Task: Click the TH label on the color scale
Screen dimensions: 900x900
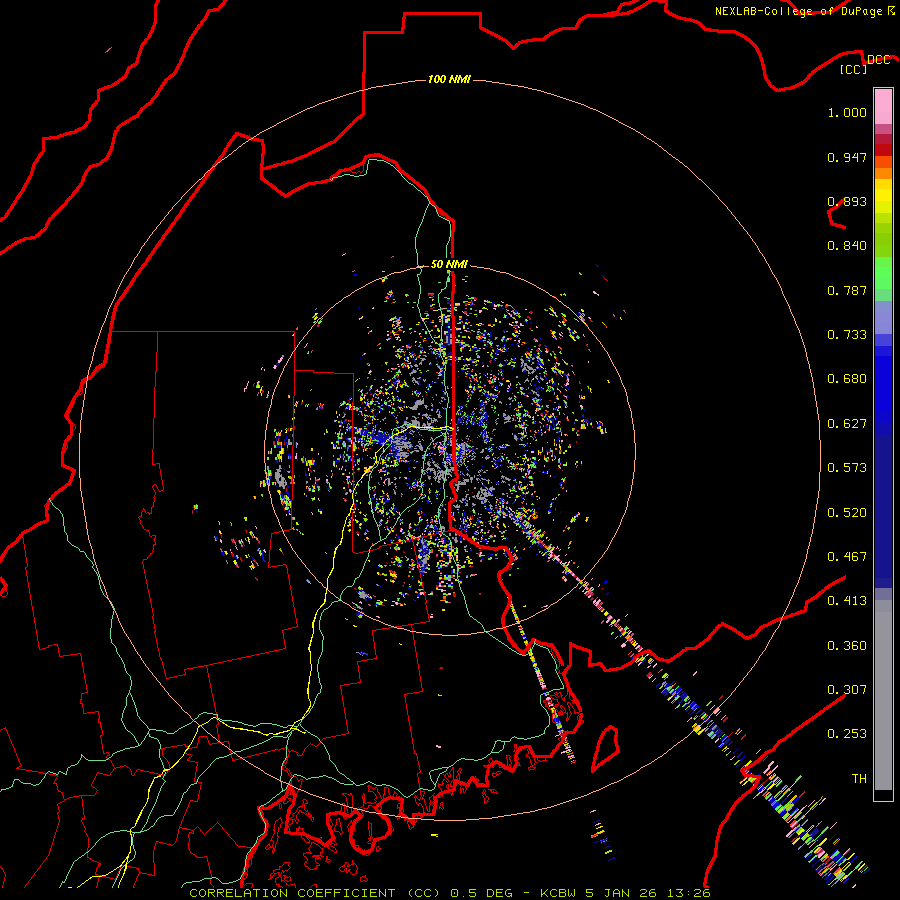Action: pyautogui.click(x=859, y=779)
